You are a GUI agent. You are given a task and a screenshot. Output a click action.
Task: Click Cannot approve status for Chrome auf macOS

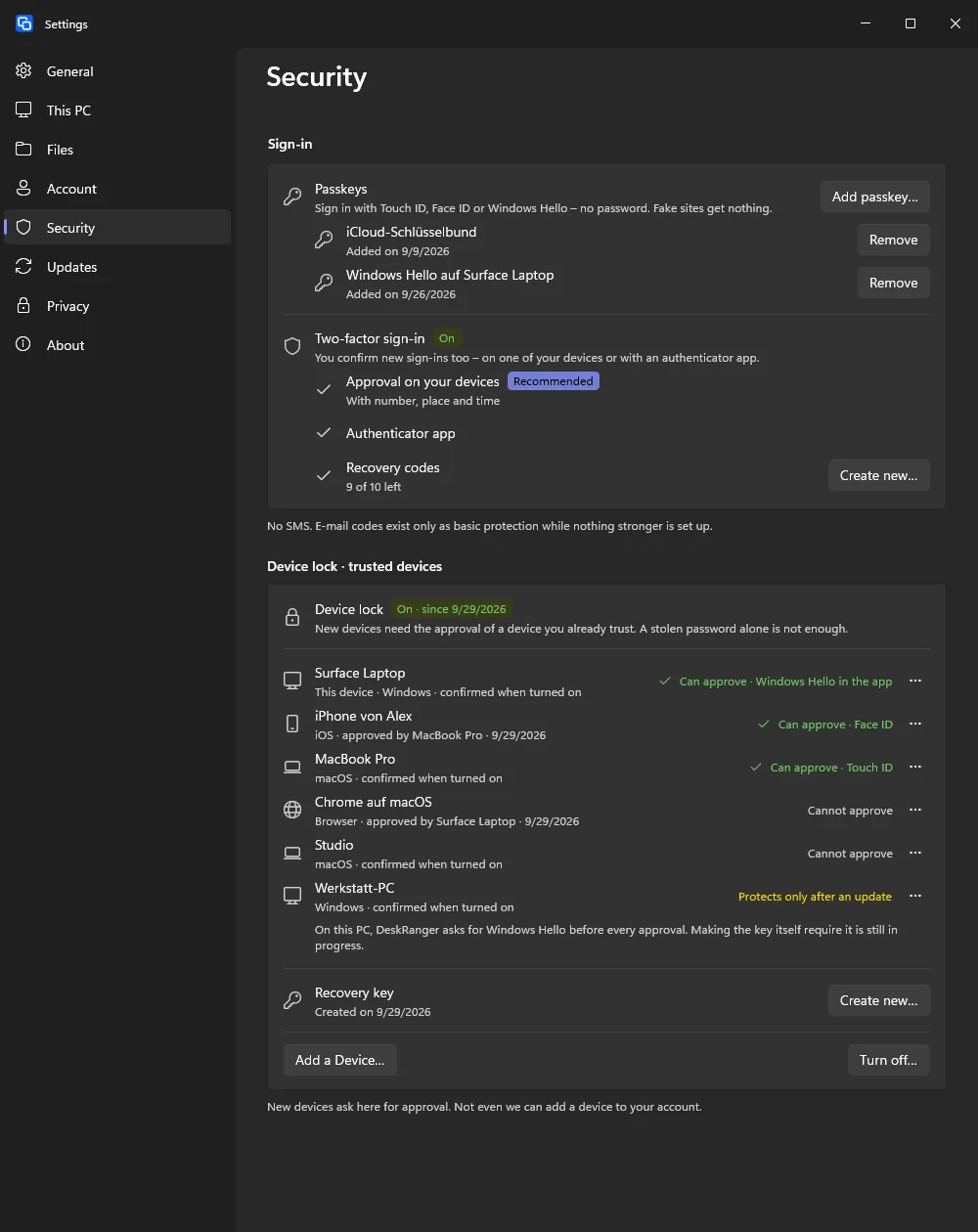pos(850,811)
